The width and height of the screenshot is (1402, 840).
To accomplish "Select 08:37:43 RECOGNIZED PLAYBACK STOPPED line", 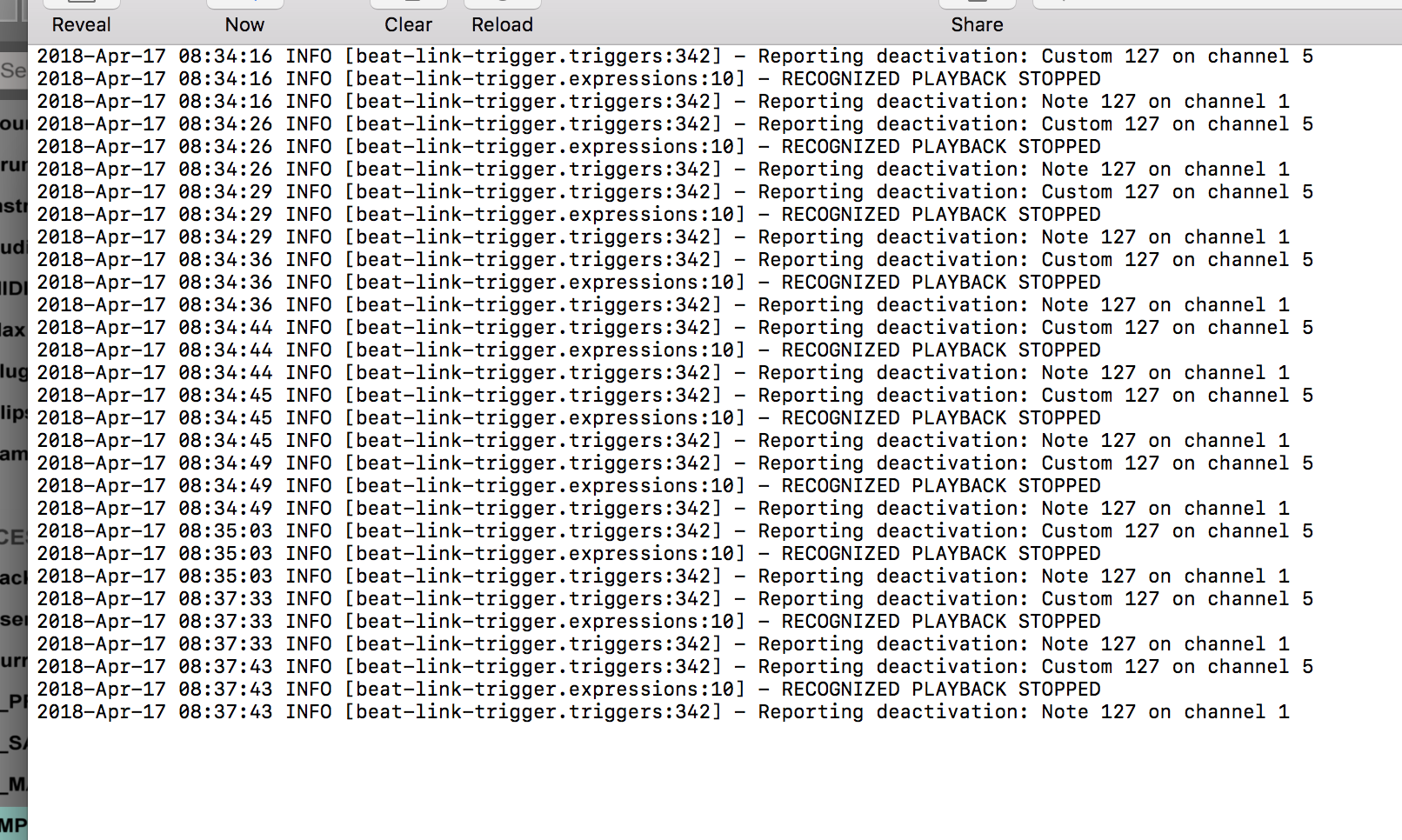I will pos(569,690).
